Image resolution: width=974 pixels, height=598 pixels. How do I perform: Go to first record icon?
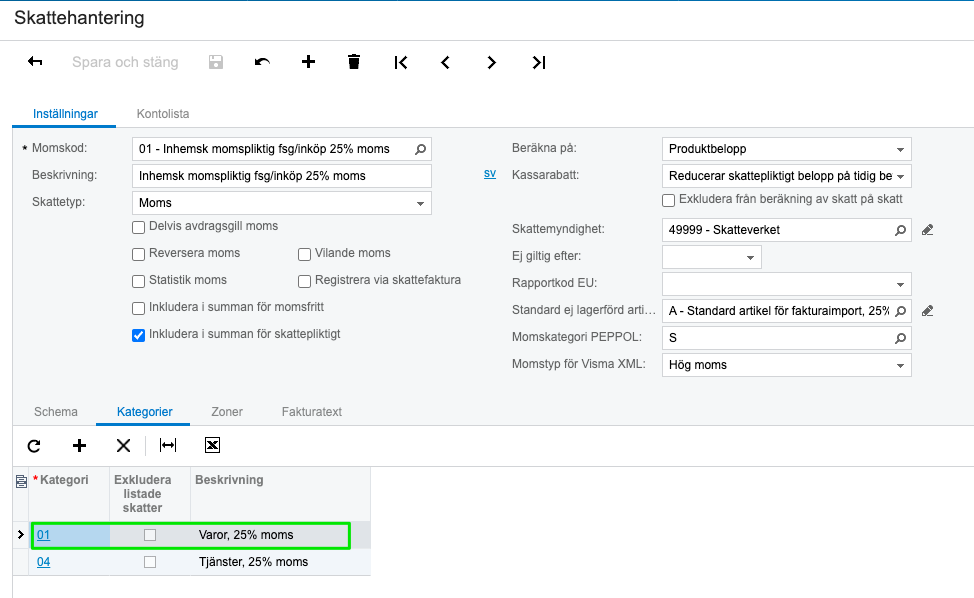coord(401,62)
